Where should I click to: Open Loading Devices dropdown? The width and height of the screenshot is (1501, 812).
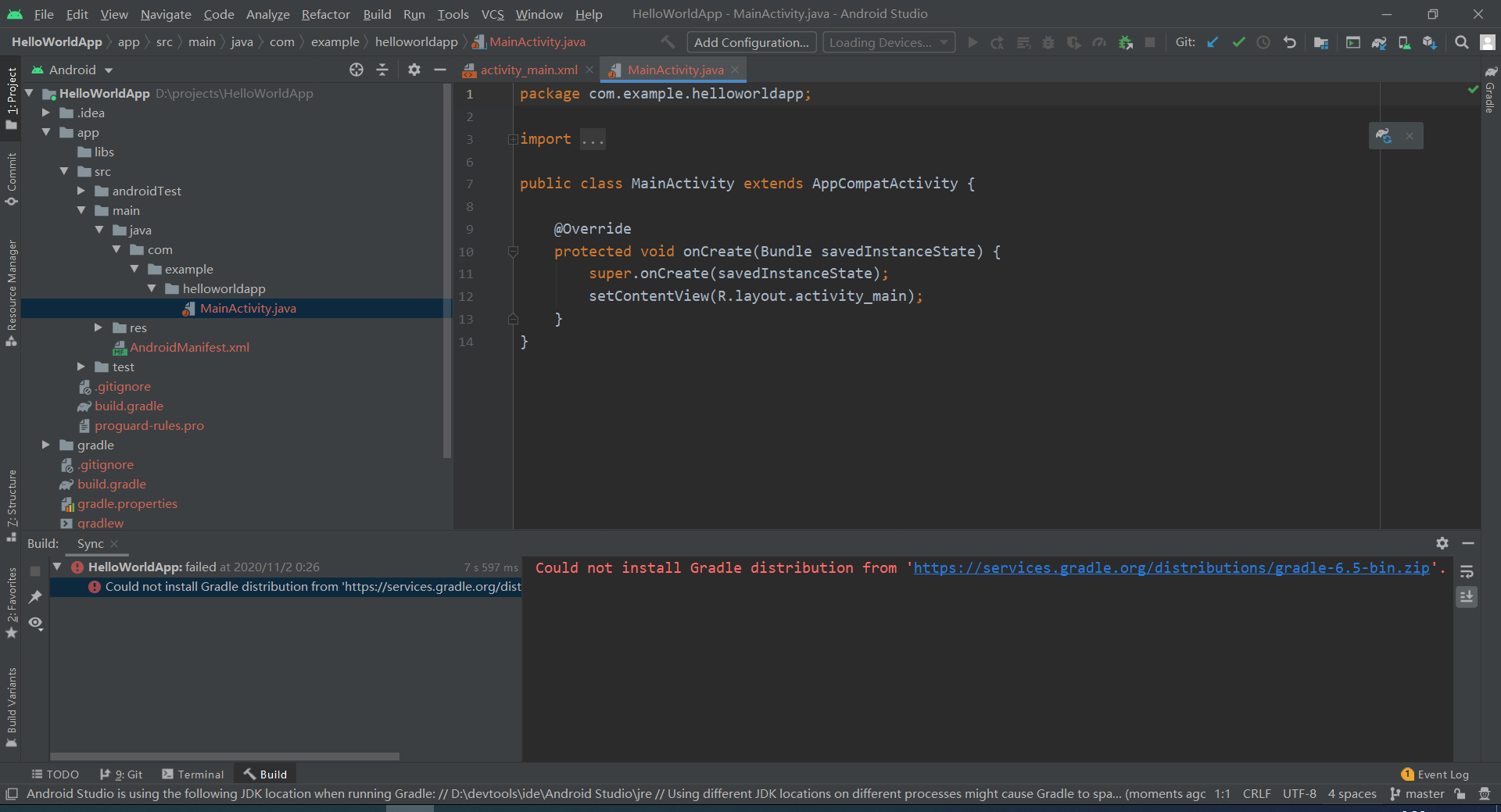tap(889, 42)
